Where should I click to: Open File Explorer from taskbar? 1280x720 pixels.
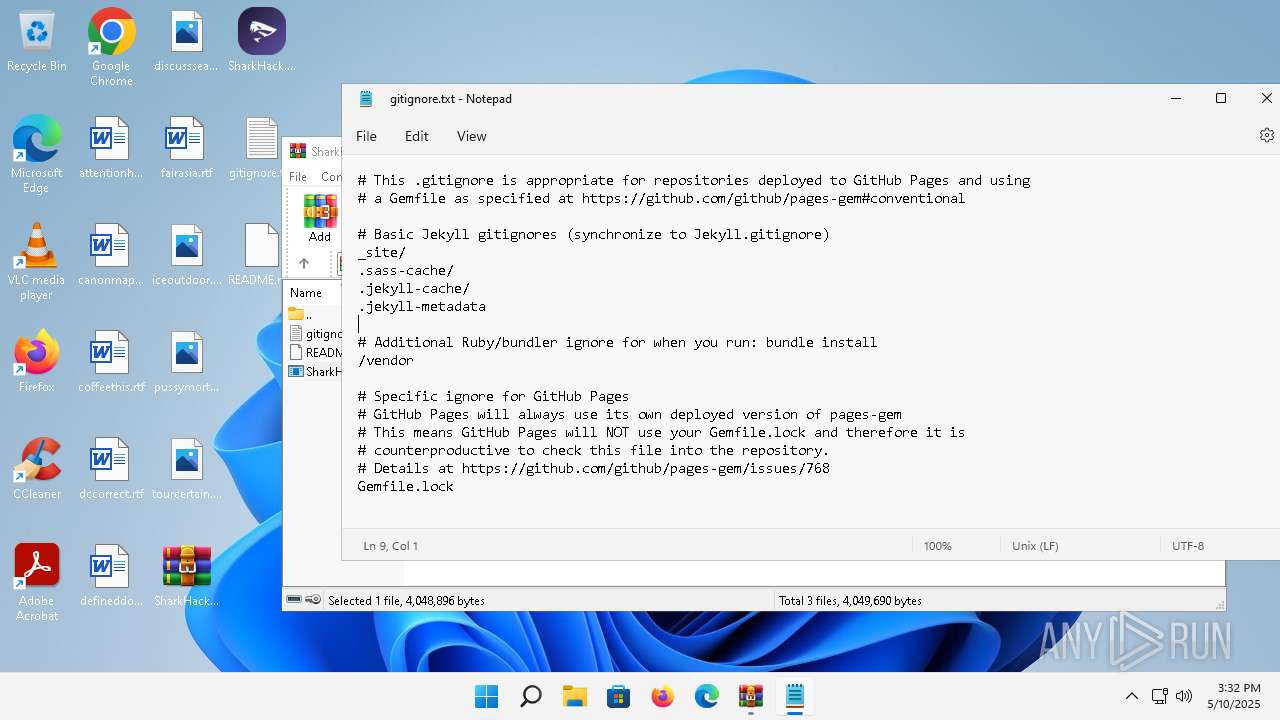click(575, 696)
